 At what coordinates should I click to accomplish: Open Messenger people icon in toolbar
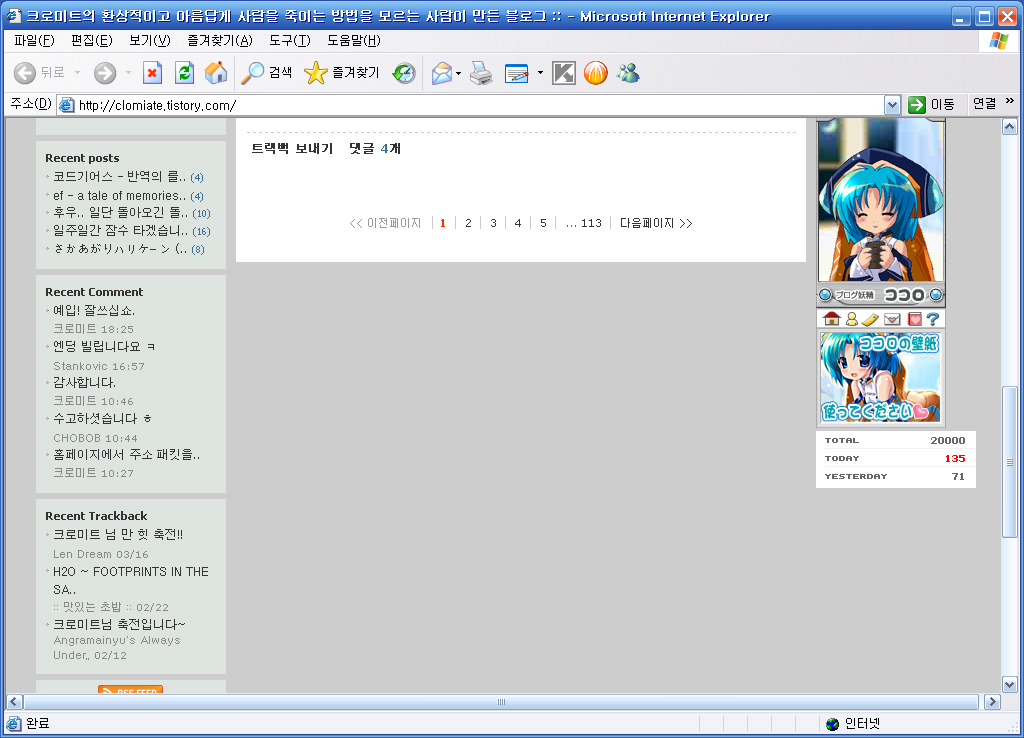628,72
